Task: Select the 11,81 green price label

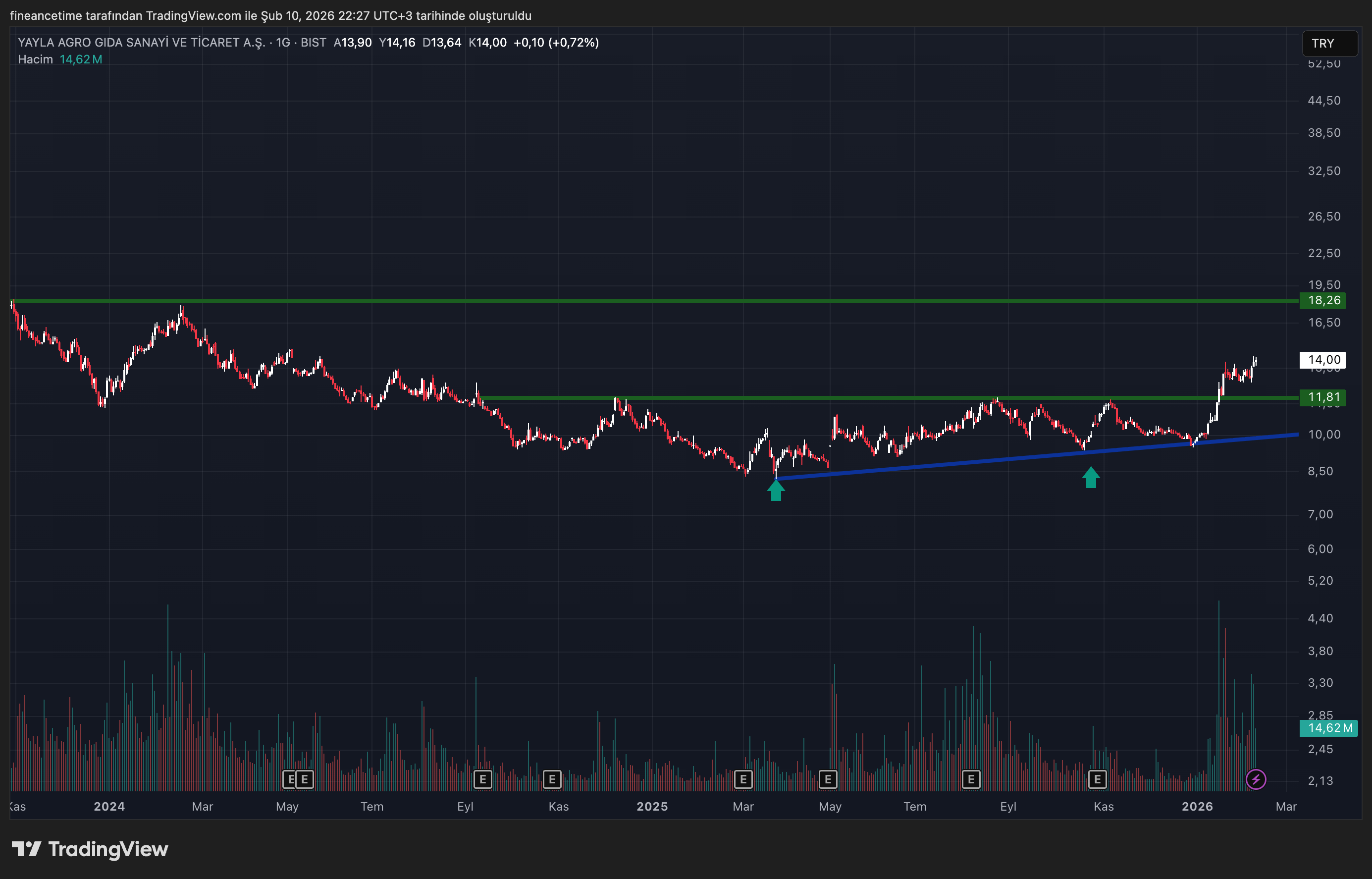Action: click(1322, 397)
